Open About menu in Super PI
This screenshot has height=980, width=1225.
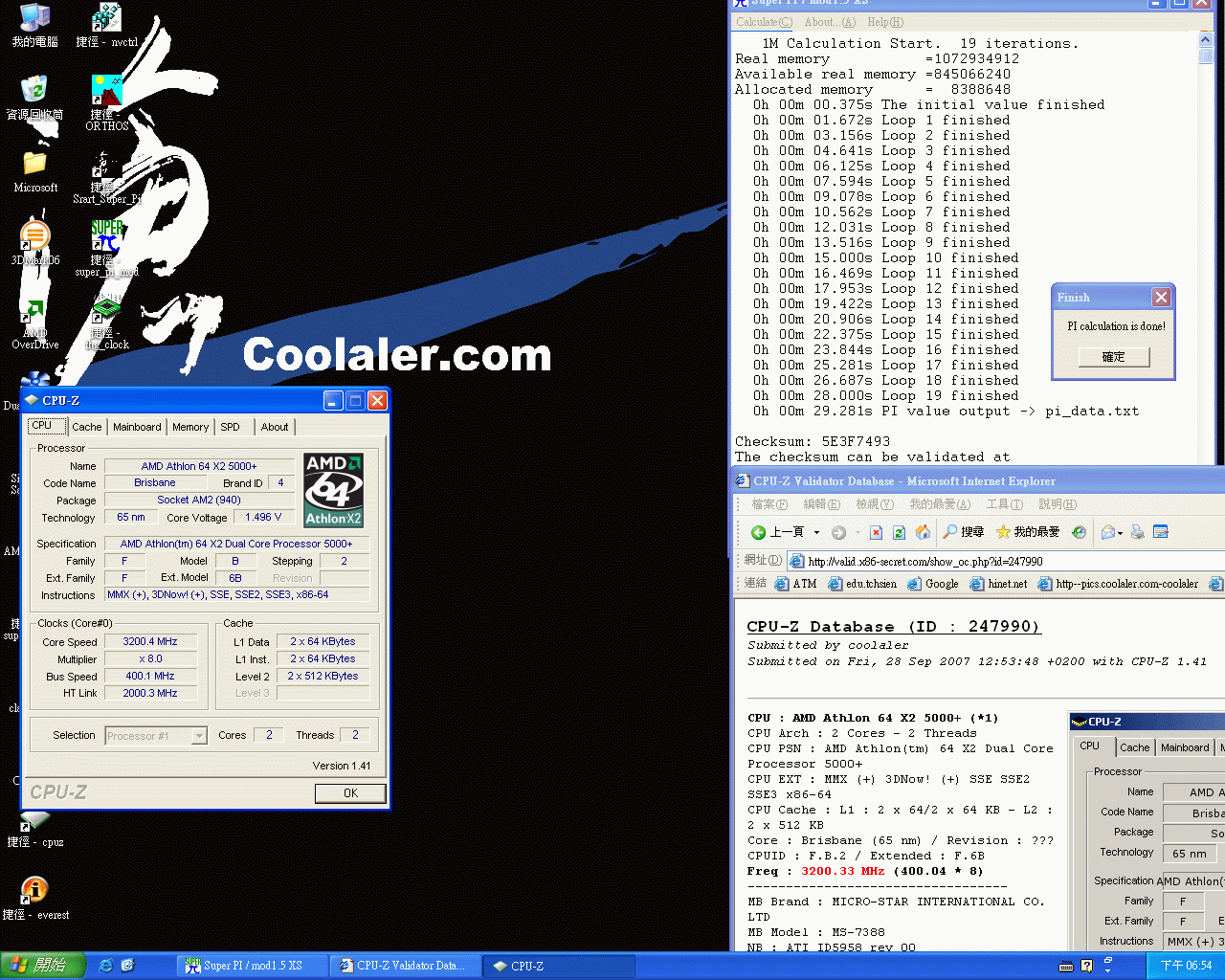[830, 22]
